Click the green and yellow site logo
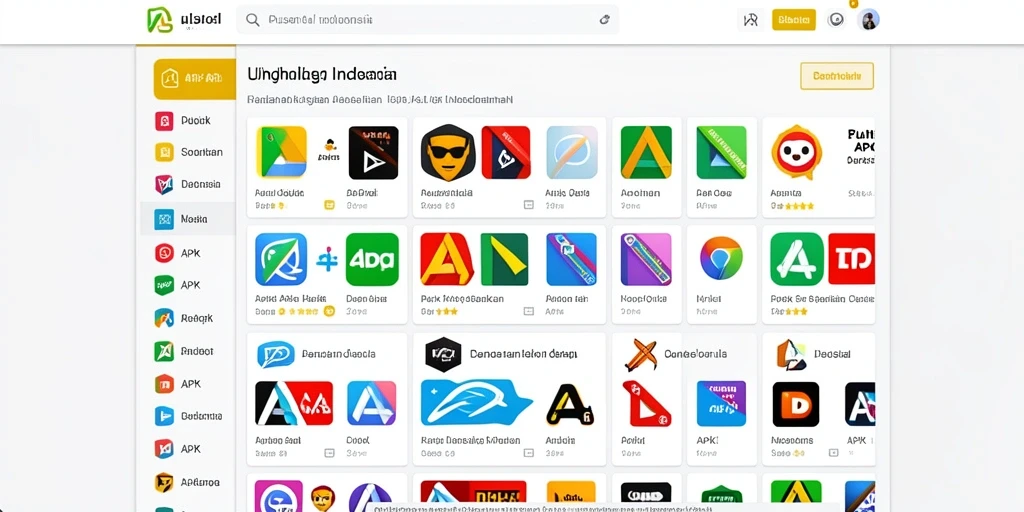1024x512 pixels. click(160, 20)
